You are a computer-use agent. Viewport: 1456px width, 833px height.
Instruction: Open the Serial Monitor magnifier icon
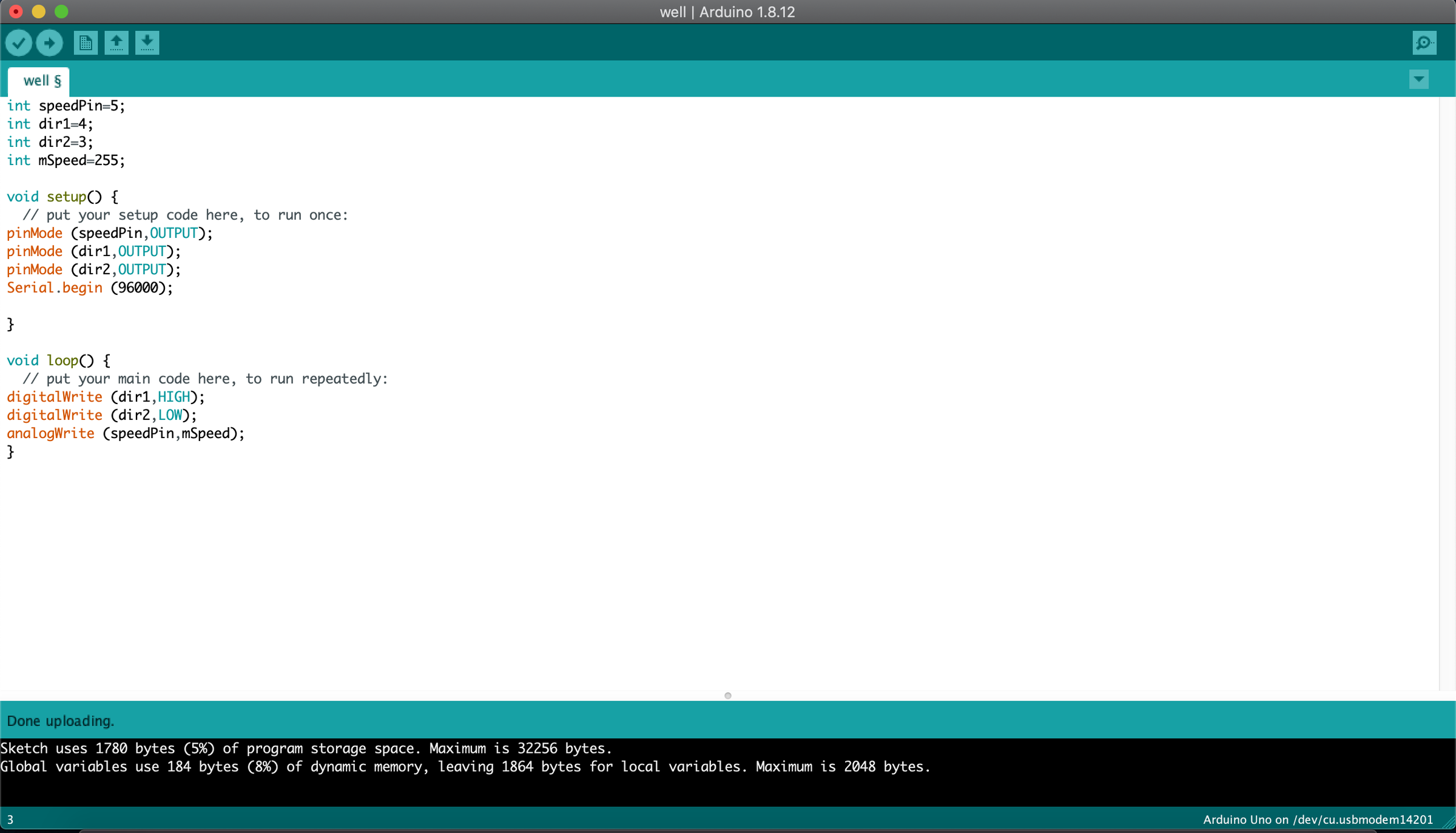pos(1424,43)
